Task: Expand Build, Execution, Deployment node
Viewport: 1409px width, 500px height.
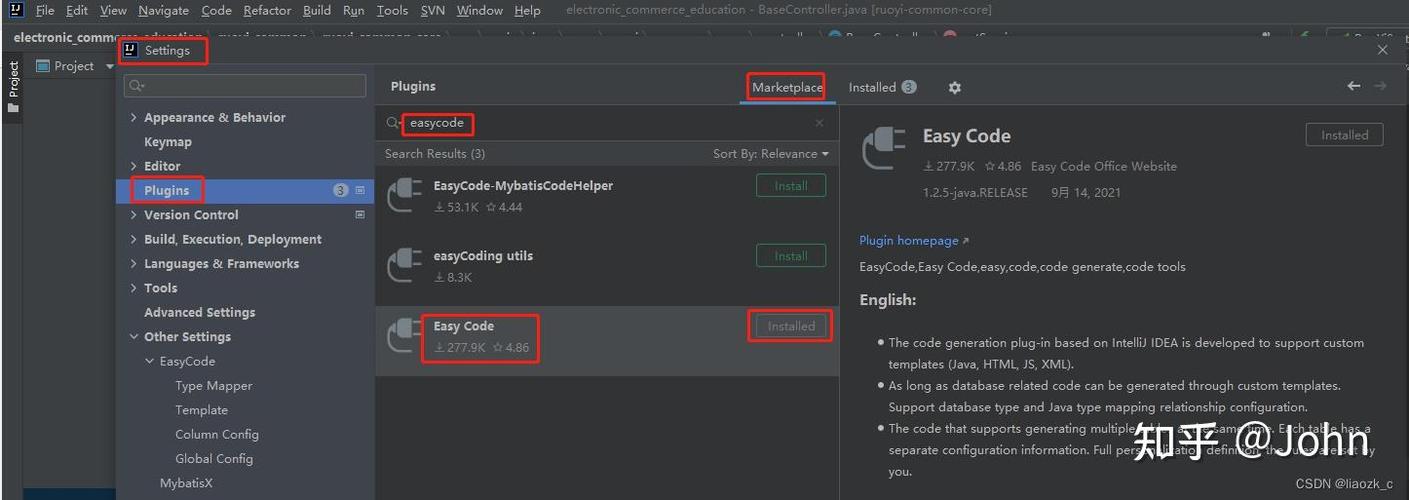Action: click(134, 239)
